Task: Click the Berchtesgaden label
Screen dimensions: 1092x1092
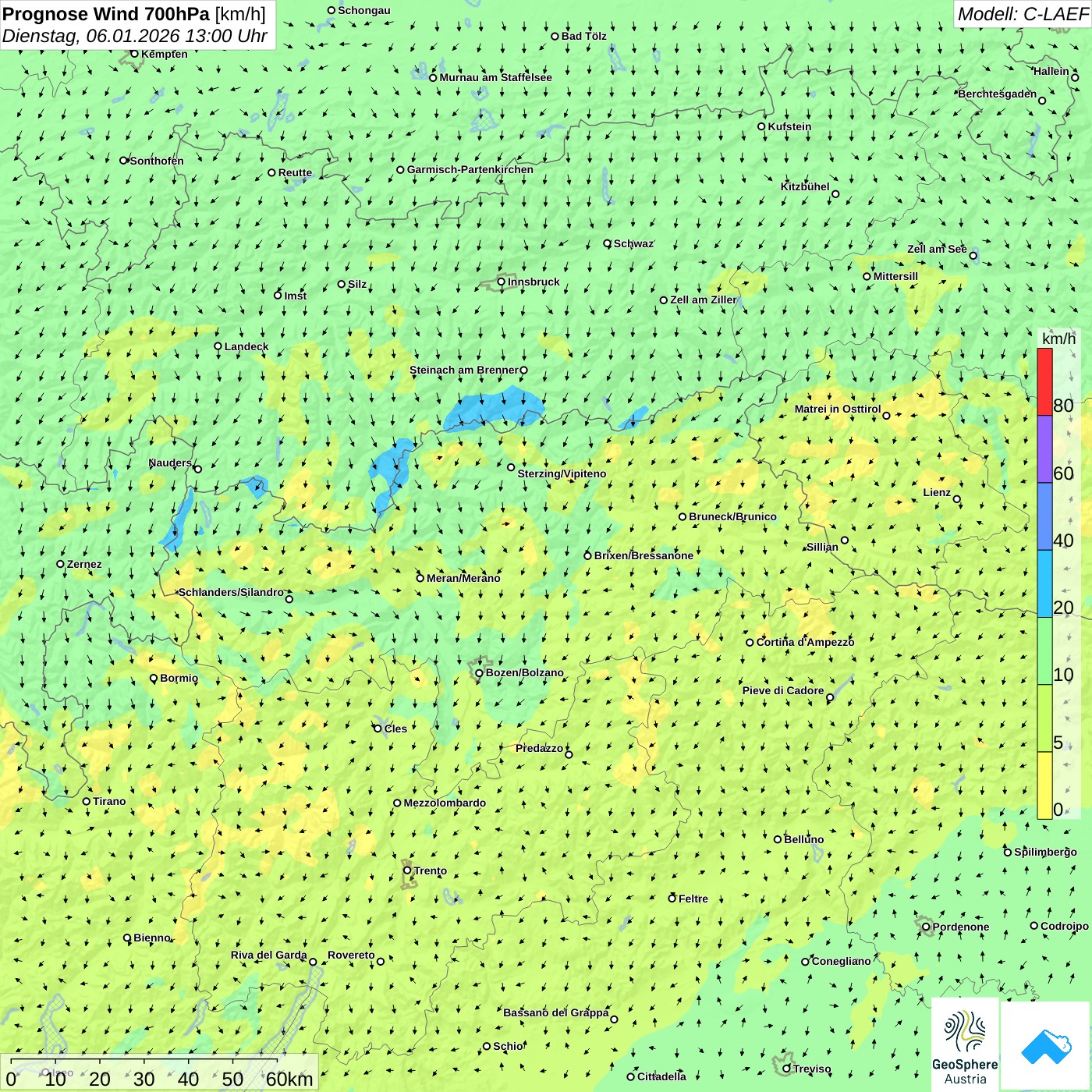Action: tap(998, 94)
